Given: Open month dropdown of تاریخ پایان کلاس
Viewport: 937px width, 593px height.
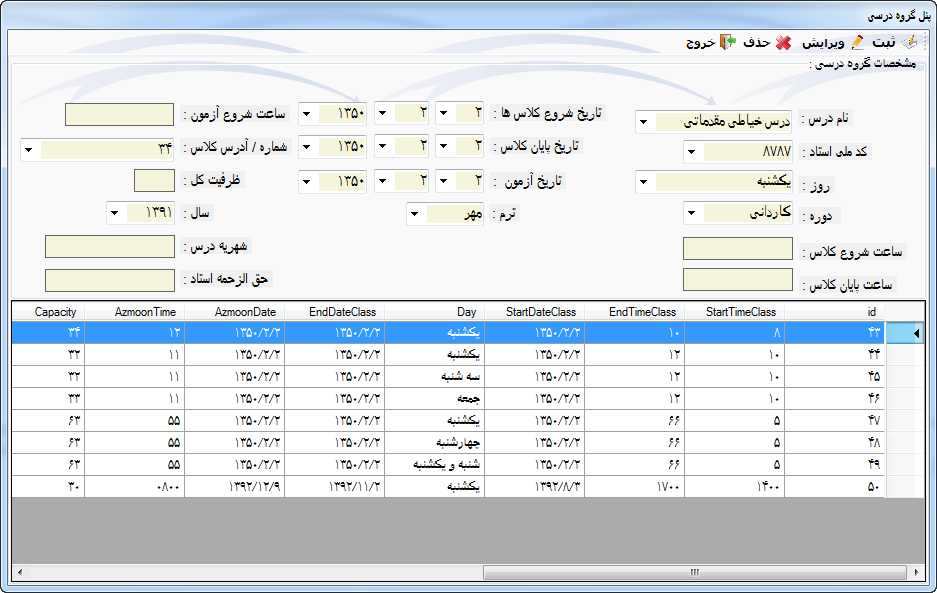Looking at the screenshot, I should (x=382, y=146).
